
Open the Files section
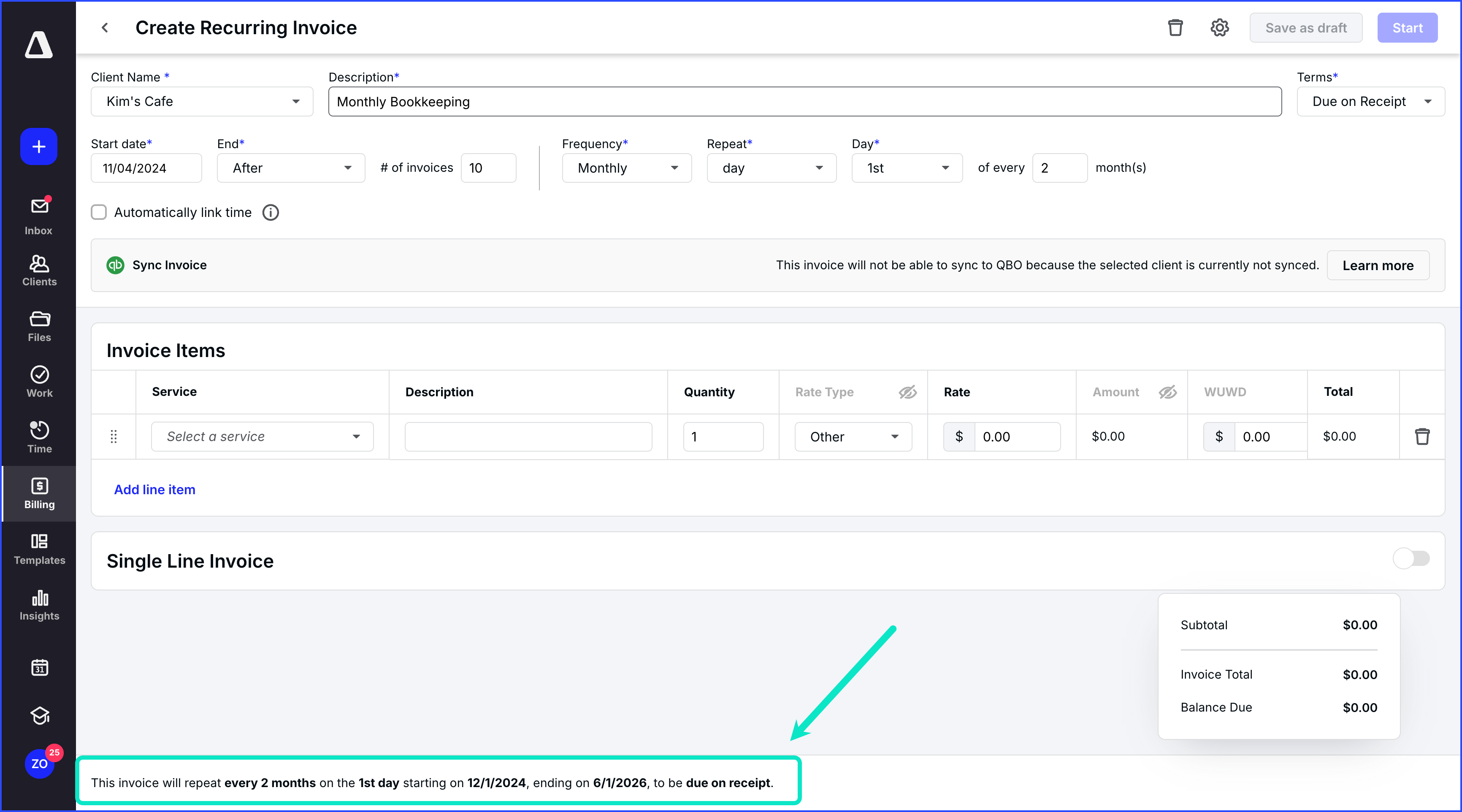pos(38,326)
